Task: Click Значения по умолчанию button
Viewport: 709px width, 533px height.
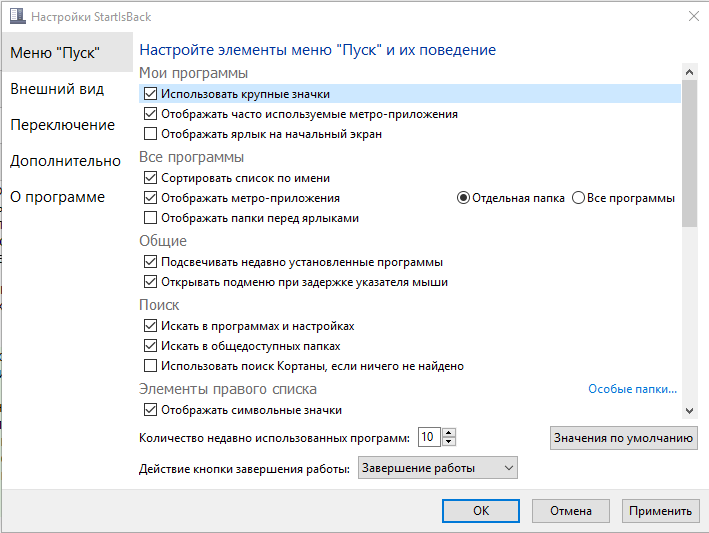Action: 624,438
